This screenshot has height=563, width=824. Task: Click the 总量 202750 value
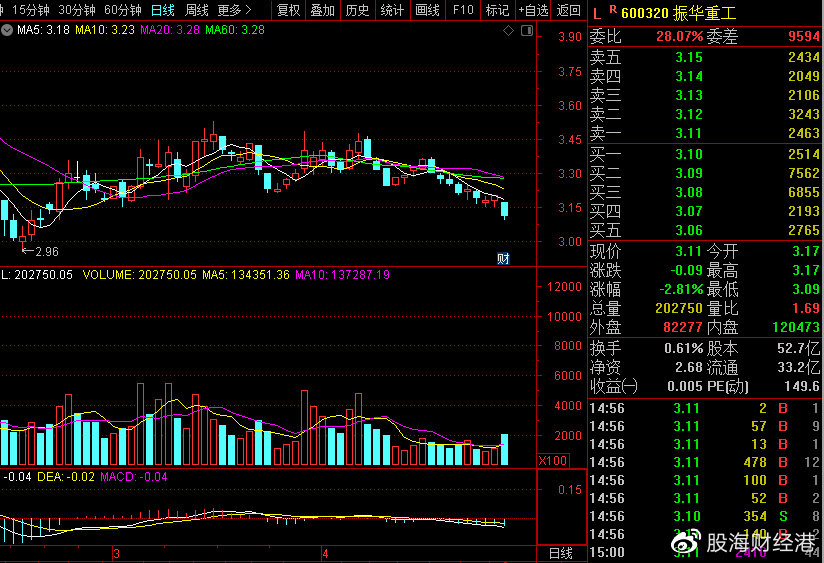678,308
